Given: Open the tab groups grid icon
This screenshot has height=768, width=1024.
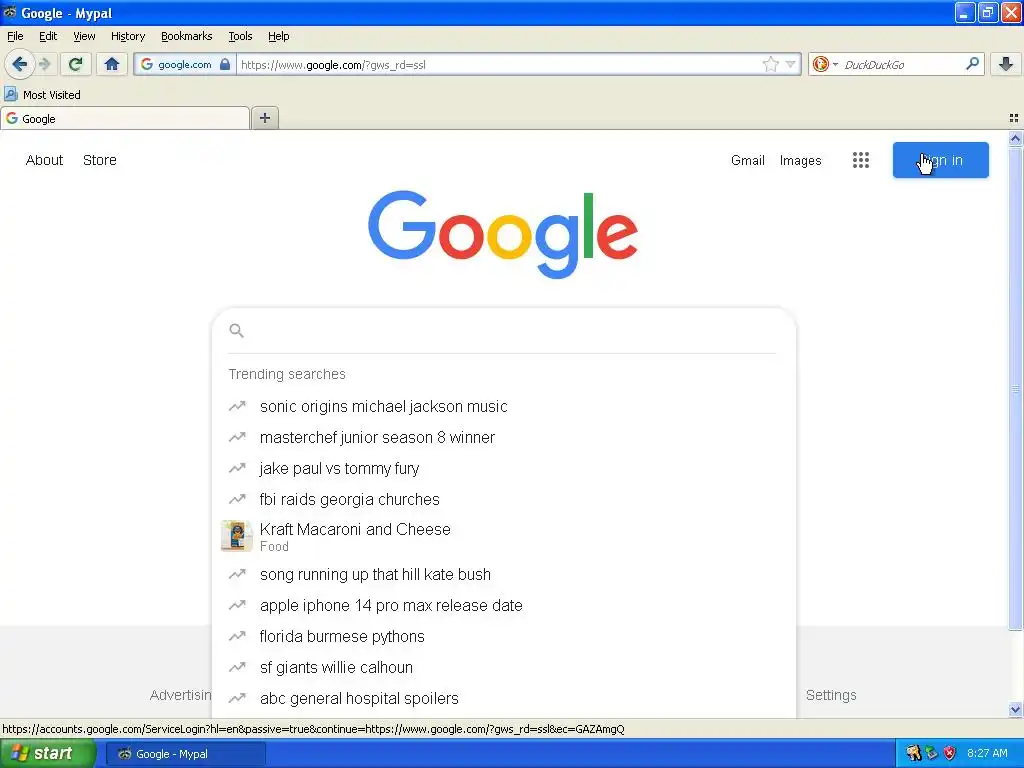Looking at the screenshot, I should (1014, 118).
